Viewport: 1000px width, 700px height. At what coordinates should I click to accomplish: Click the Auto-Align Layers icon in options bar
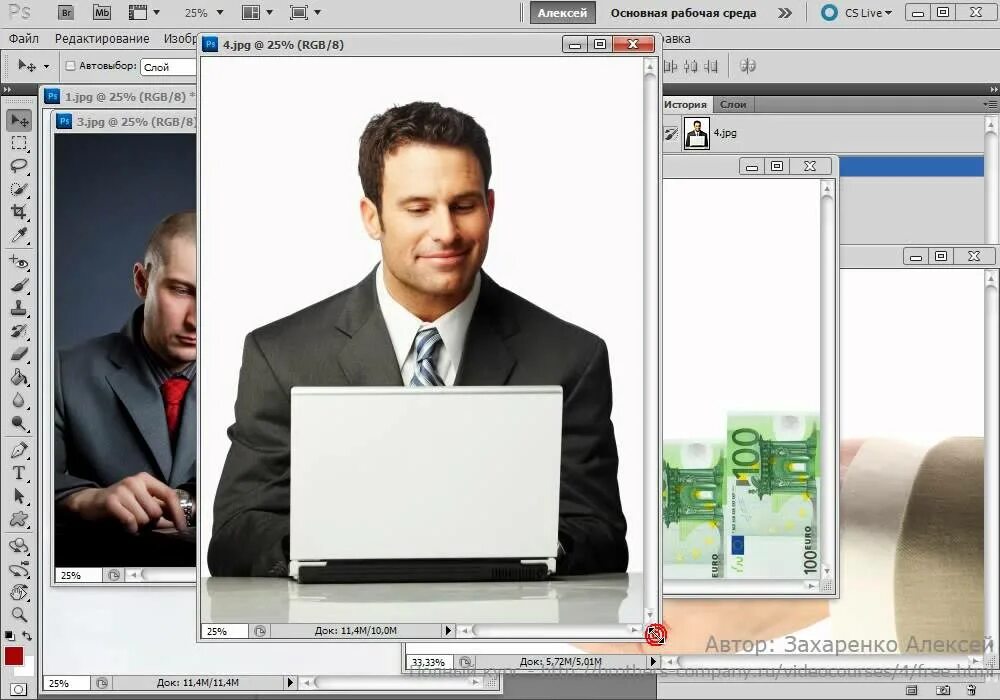(747, 66)
